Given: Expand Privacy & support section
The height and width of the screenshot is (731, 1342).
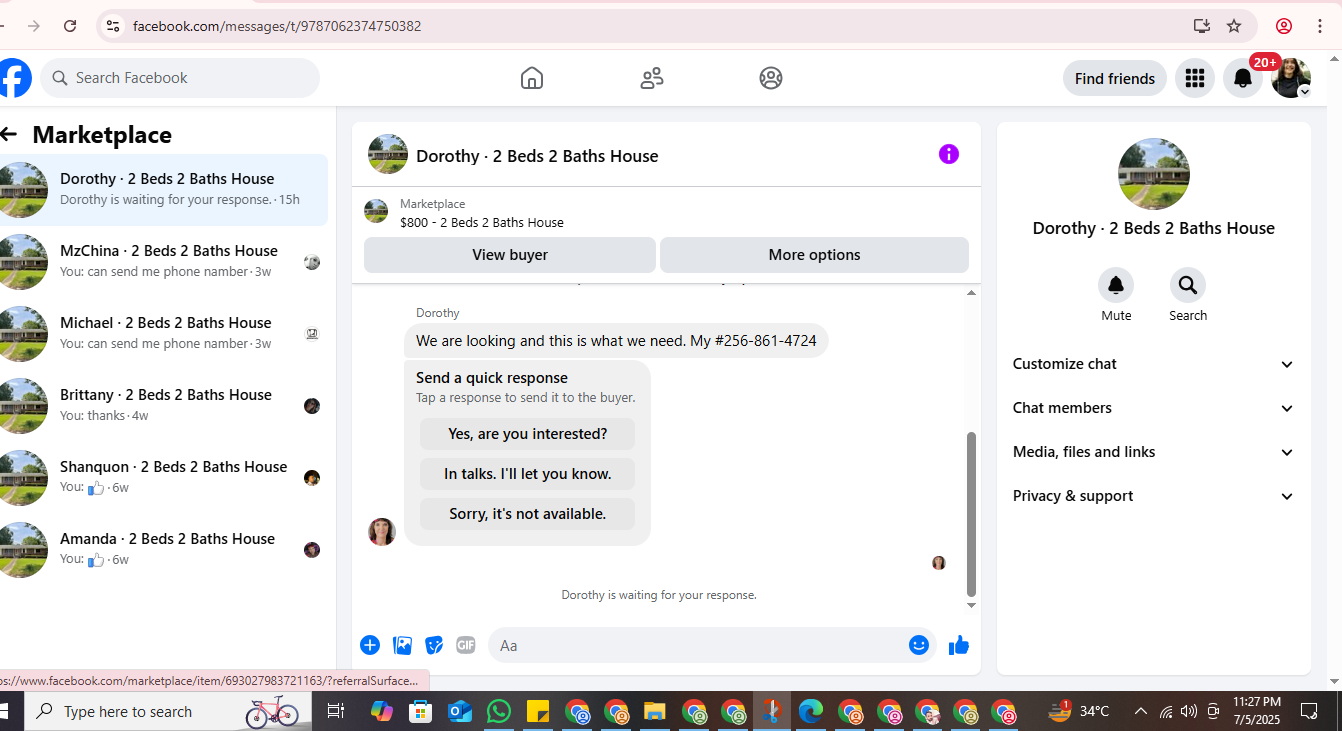Looking at the screenshot, I should coord(1154,496).
